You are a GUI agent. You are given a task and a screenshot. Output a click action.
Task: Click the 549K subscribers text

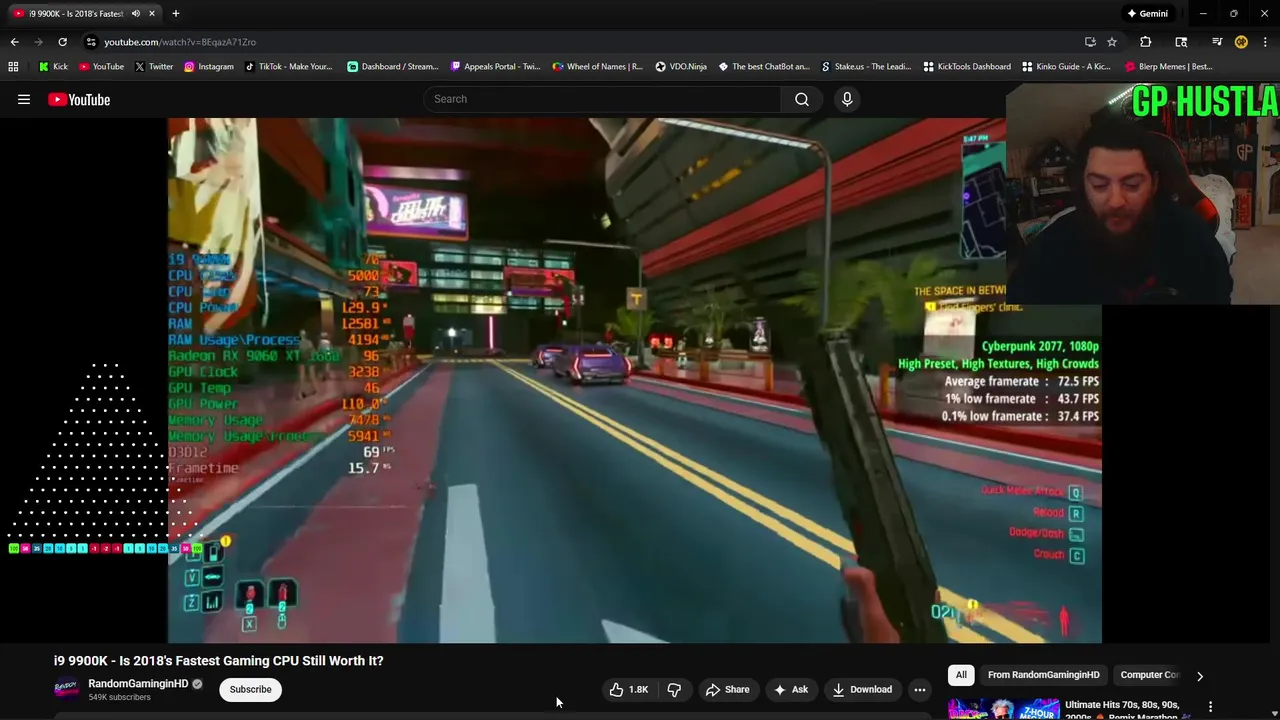[119, 697]
